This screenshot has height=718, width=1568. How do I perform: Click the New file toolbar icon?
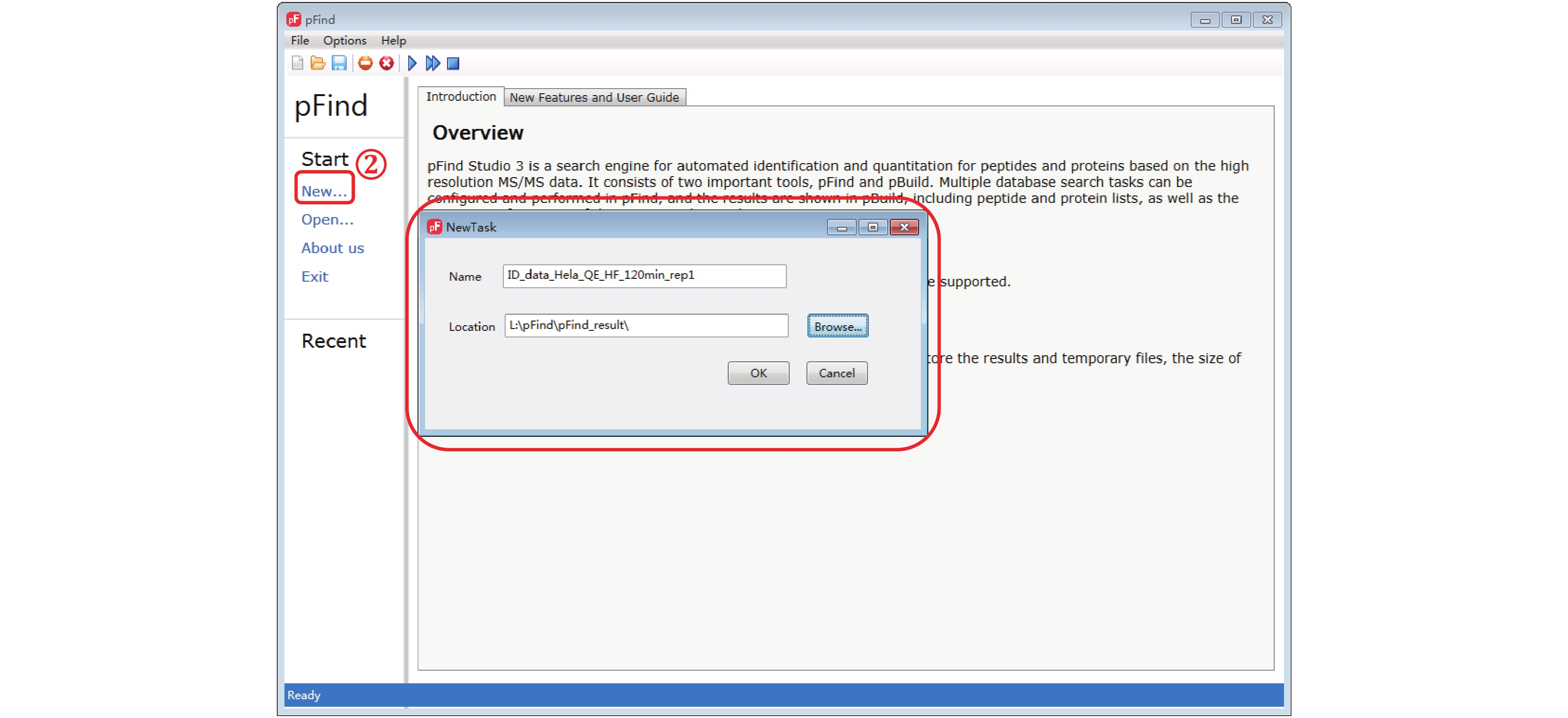297,63
